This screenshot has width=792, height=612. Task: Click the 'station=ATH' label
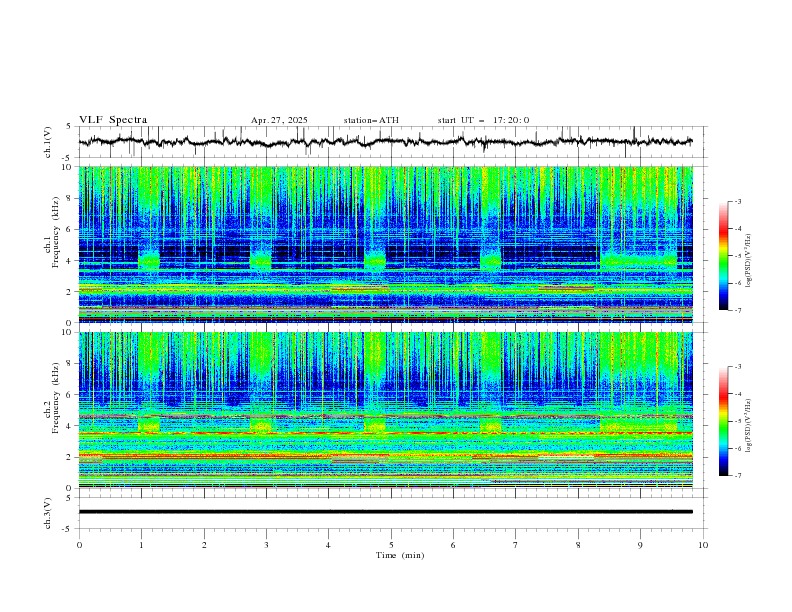tap(371, 120)
